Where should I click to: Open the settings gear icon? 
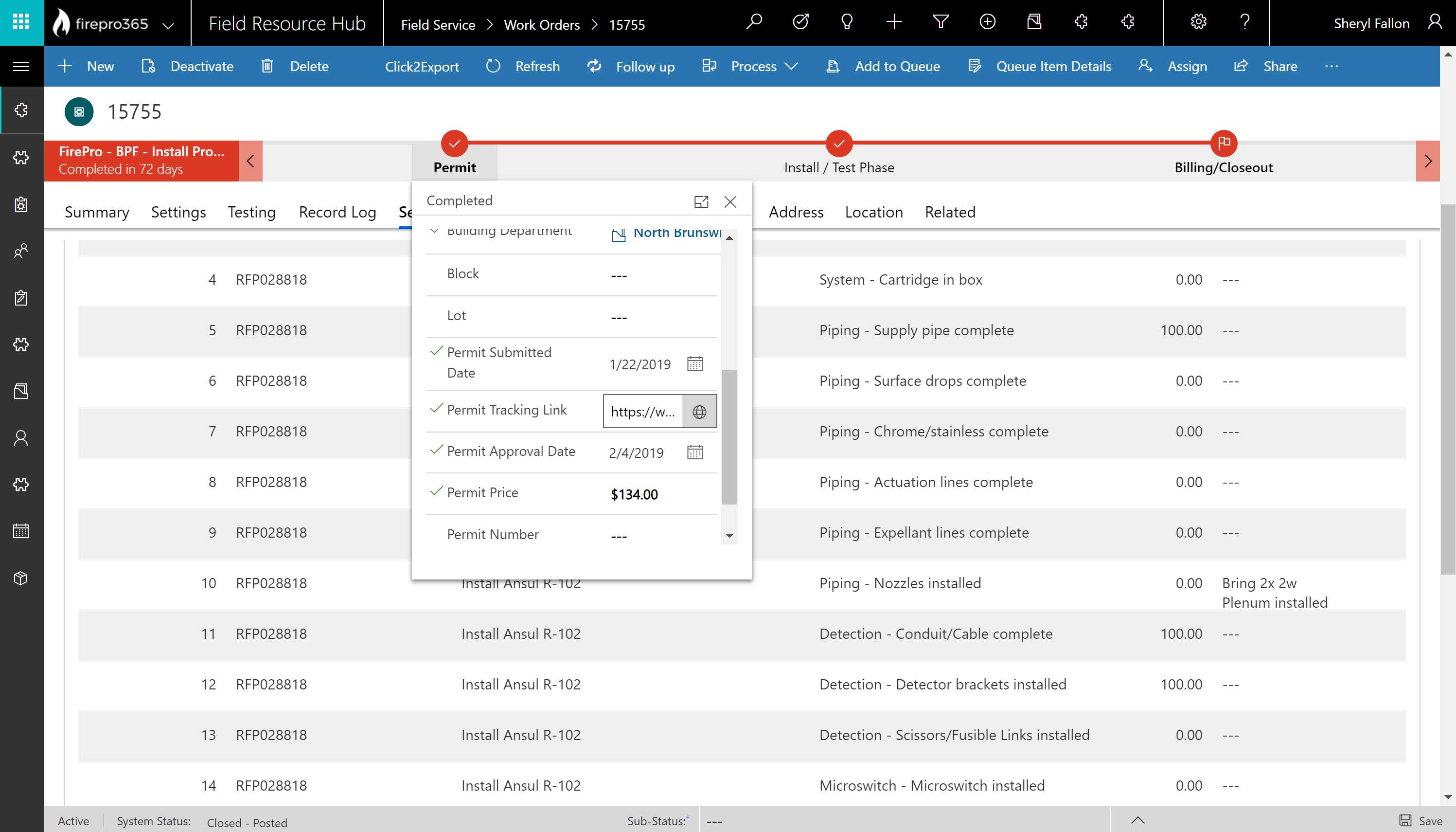pos(1198,22)
